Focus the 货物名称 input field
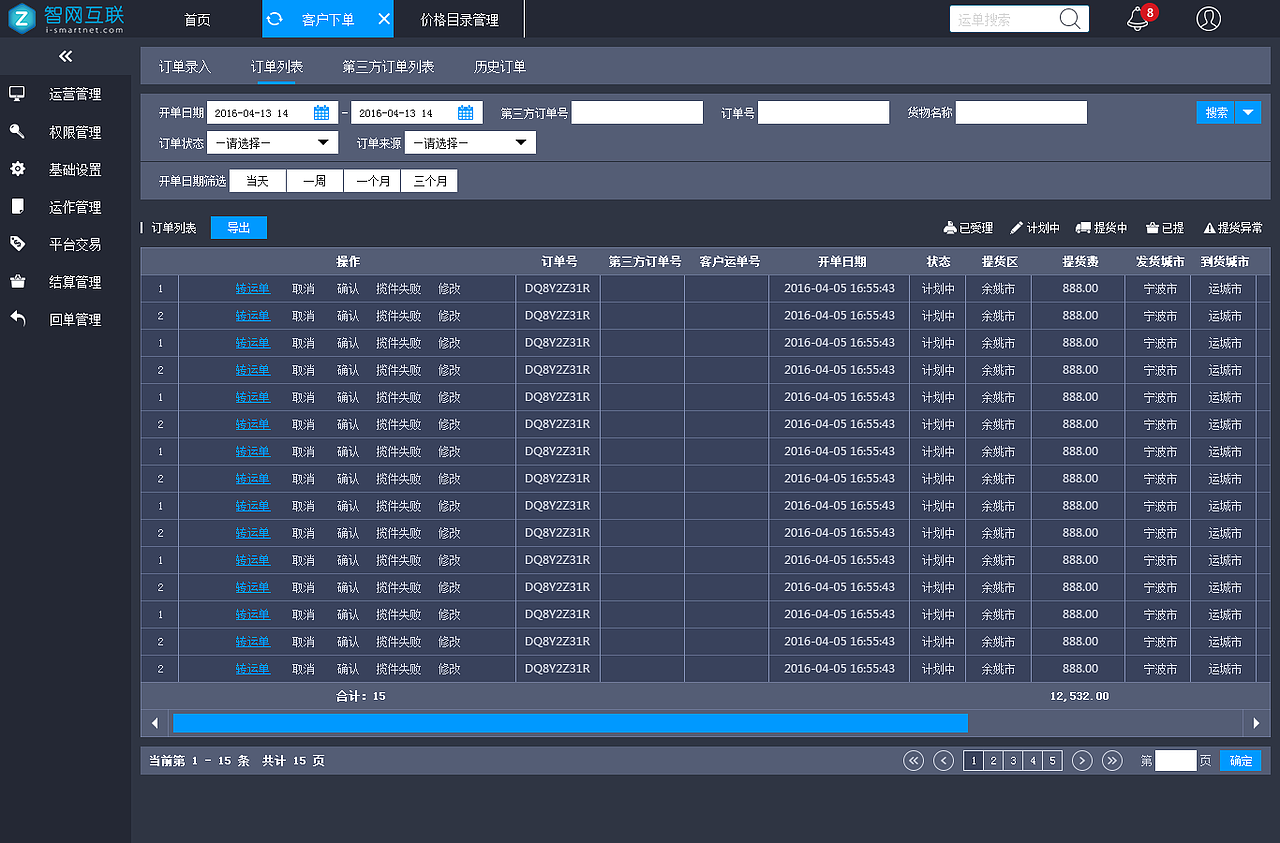 [1021, 113]
